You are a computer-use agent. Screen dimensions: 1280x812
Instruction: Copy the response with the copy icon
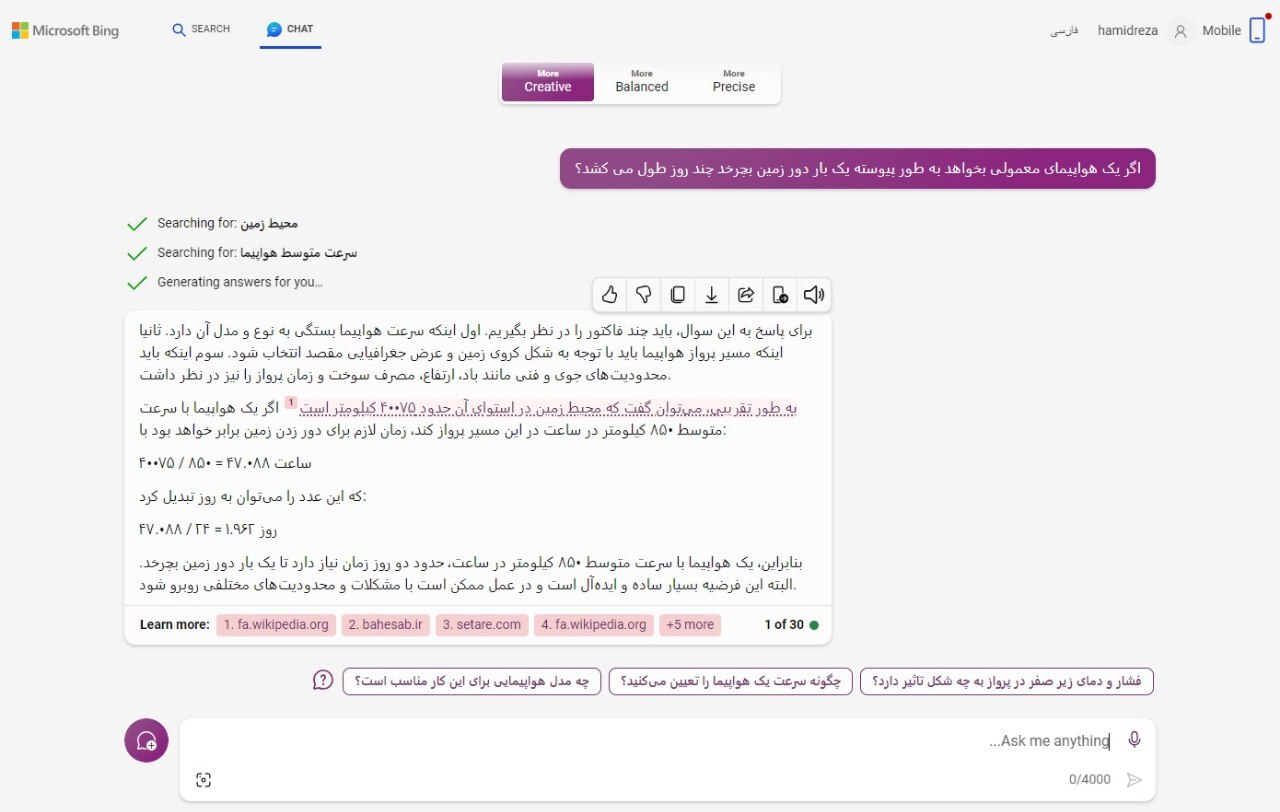678,294
